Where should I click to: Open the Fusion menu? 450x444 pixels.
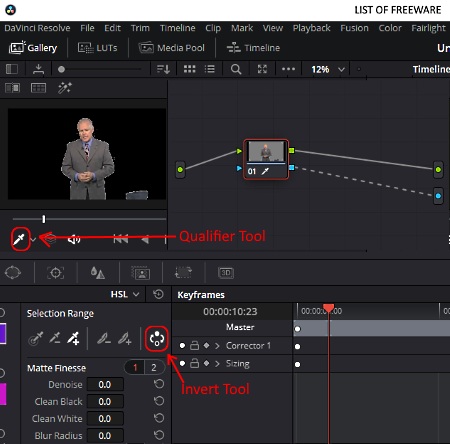coord(354,28)
